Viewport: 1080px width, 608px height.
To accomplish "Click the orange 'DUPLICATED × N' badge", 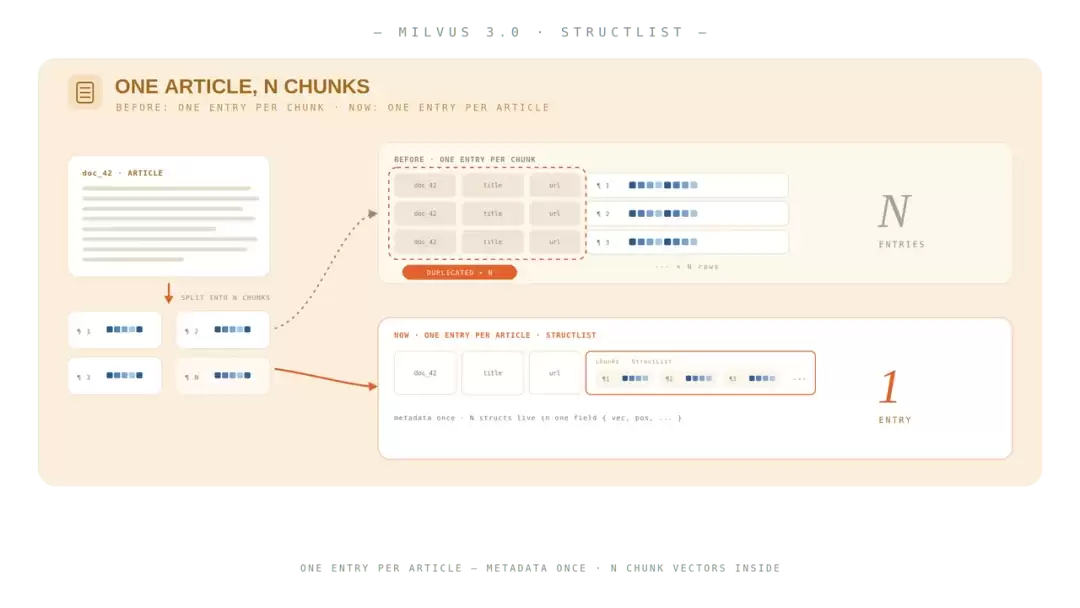I will (x=459, y=273).
